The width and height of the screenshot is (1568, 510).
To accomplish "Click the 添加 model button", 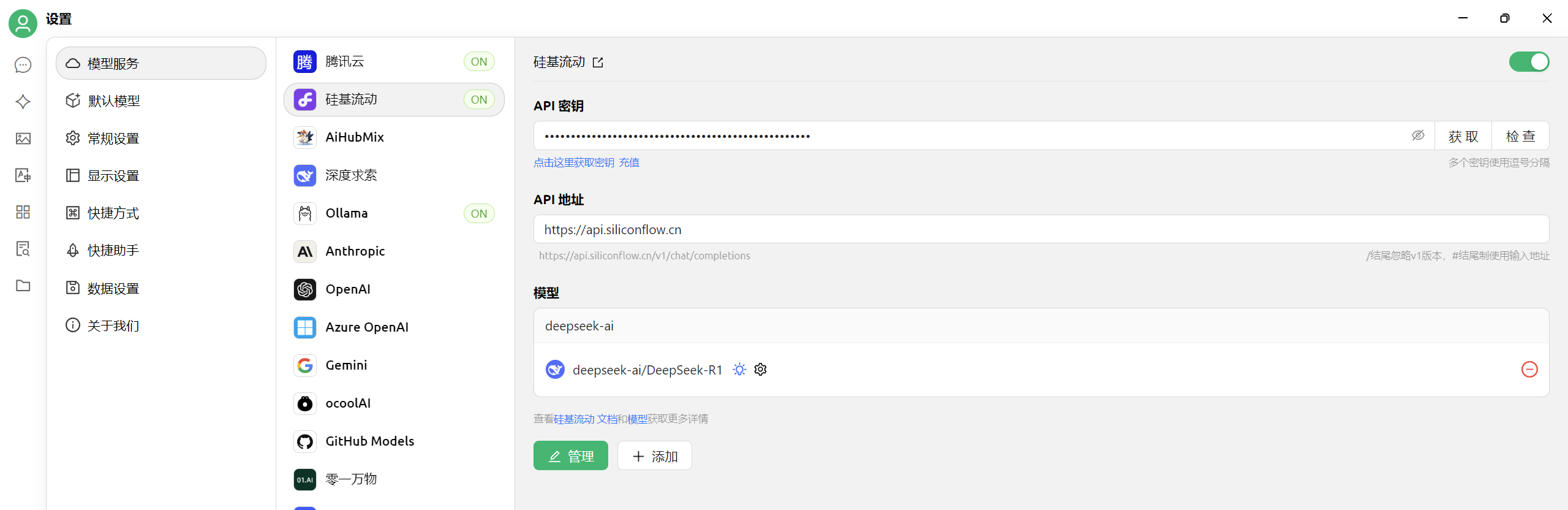I will pos(655,455).
